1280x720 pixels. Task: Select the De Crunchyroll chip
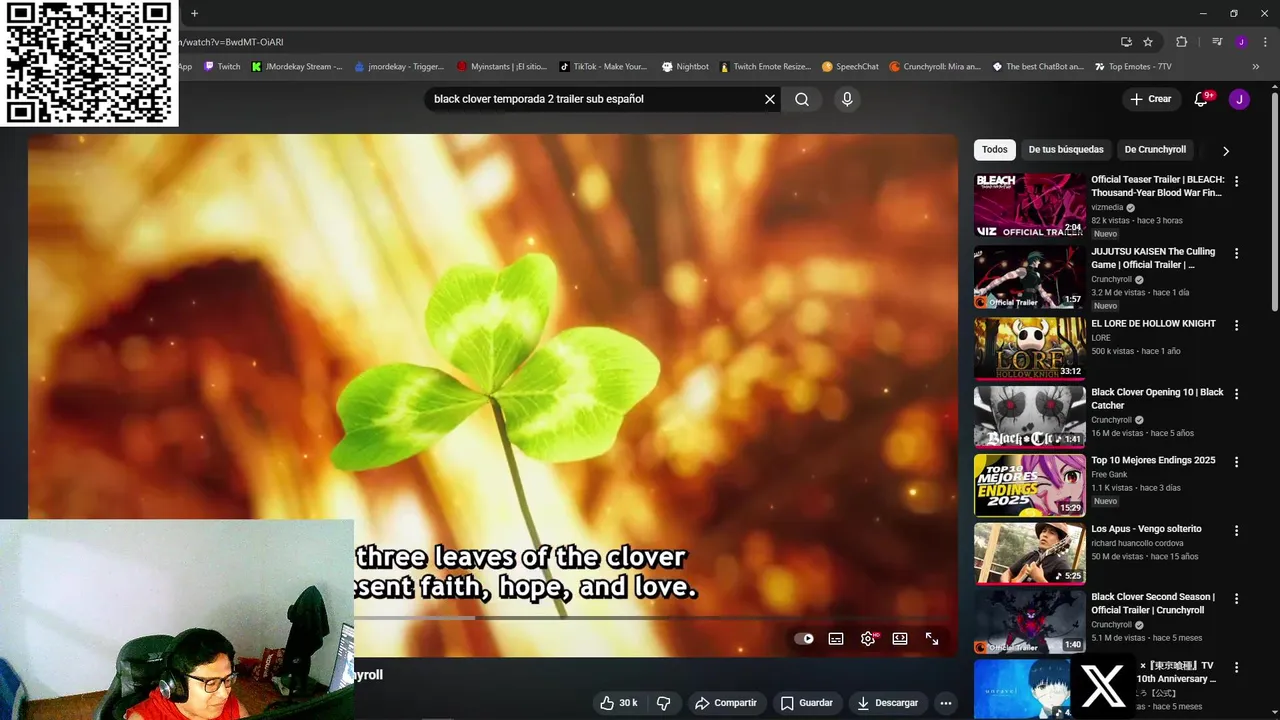[1155, 150]
